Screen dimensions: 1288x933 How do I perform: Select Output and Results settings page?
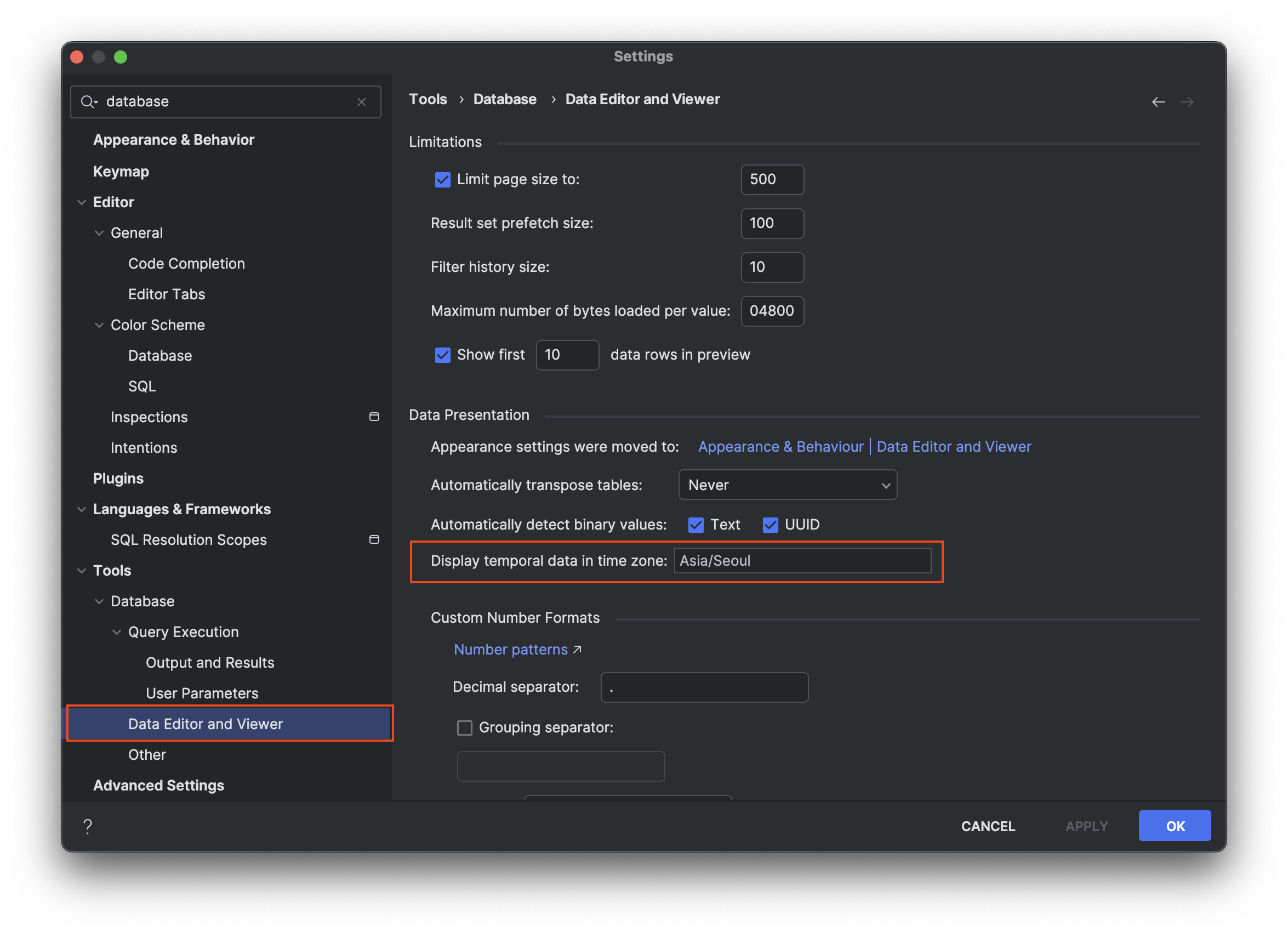point(209,663)
